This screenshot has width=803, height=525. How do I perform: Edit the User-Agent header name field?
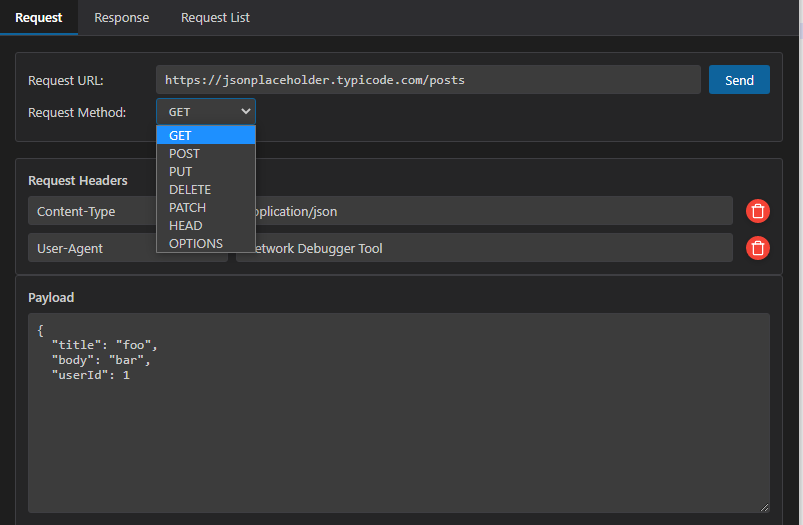(x=92, y=248)
